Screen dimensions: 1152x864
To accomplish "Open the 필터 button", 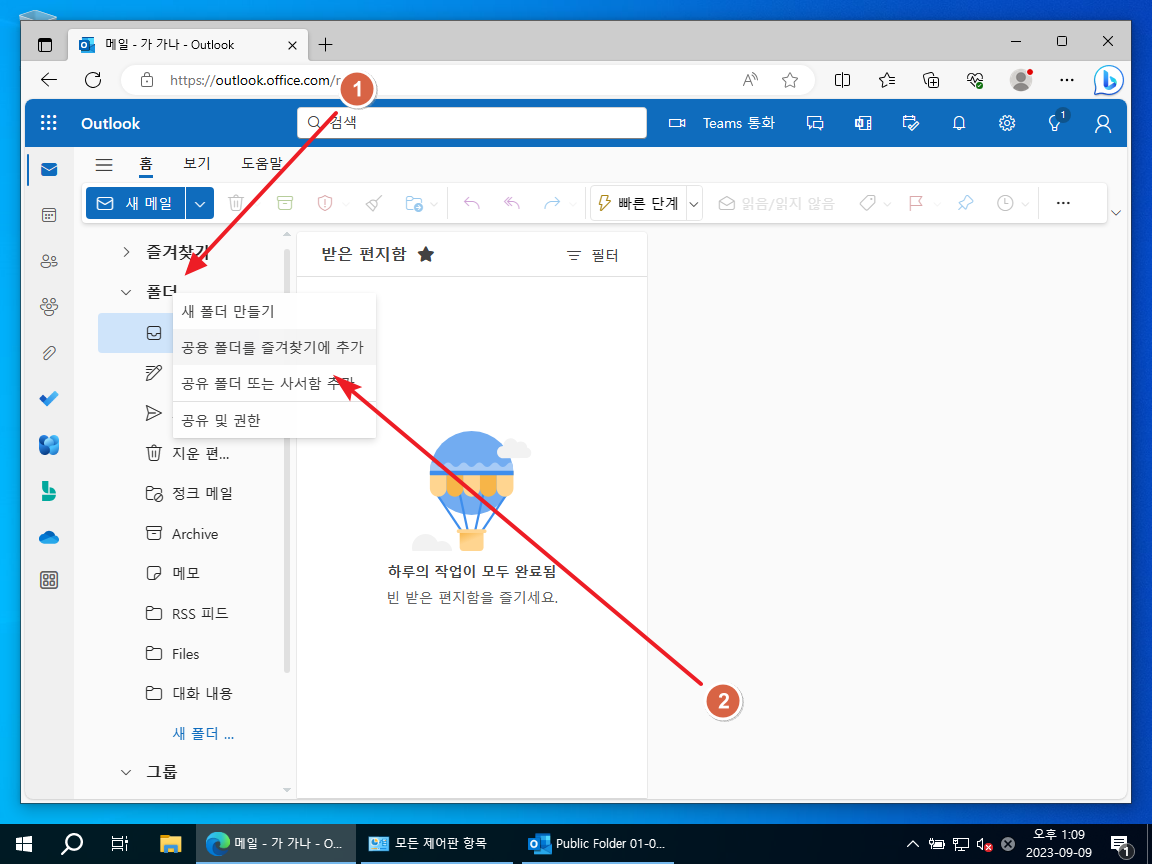I will (592, 256).
